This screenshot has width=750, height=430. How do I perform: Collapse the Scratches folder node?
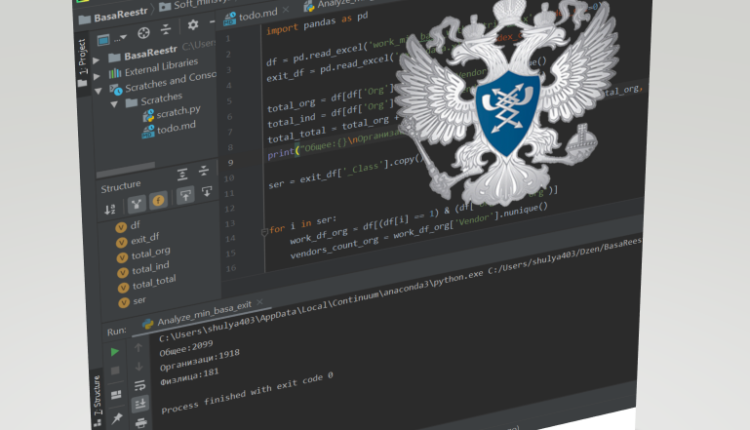coord(116,102)
